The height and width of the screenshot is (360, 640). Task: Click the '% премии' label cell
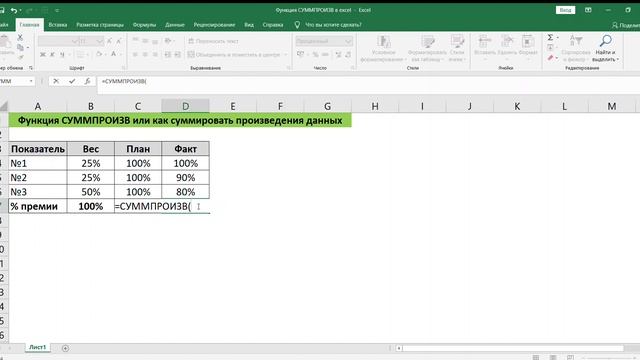click(x=38, y=206)
